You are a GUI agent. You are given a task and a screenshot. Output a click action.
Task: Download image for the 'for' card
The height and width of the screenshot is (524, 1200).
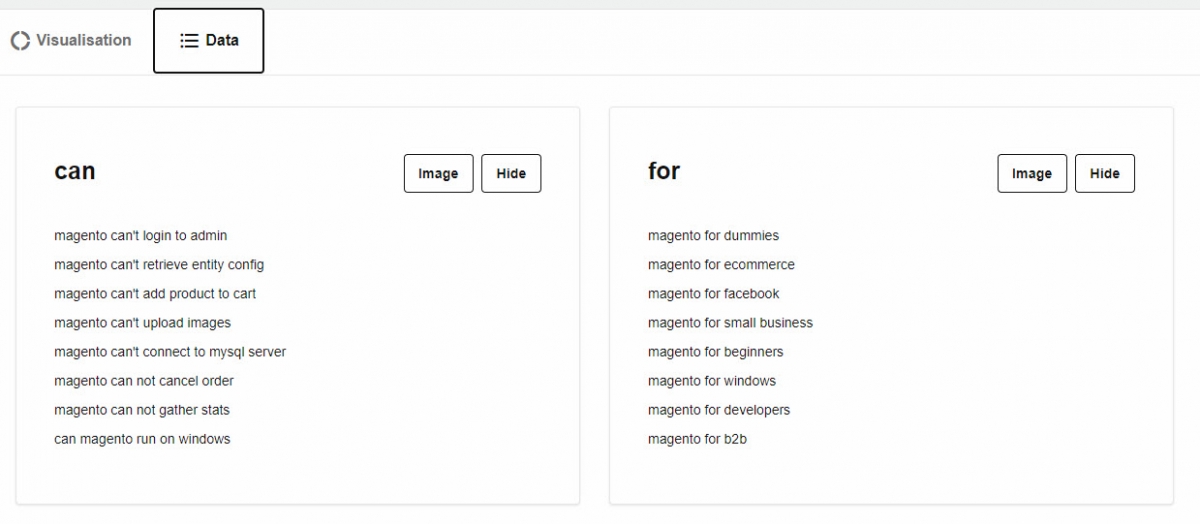[x=1031, y=173]
